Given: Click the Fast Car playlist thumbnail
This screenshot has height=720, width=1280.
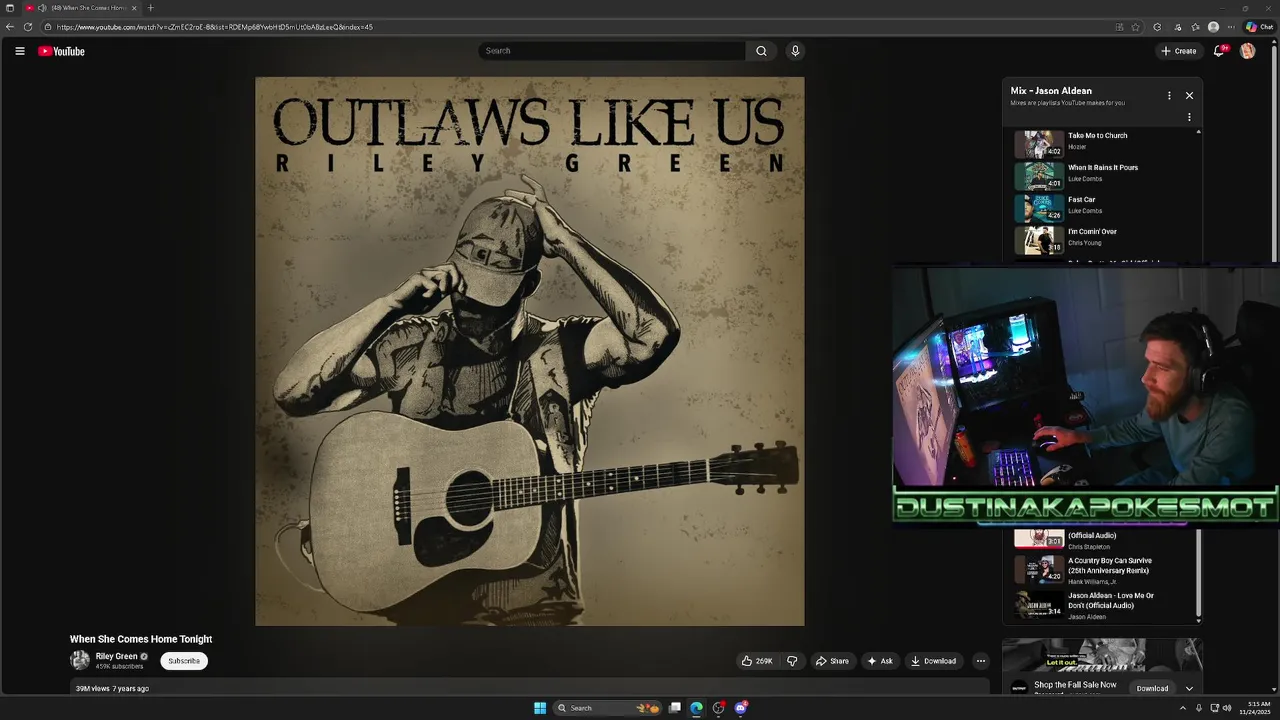Looking at the screenshot, I should (x=1039, y=209).
